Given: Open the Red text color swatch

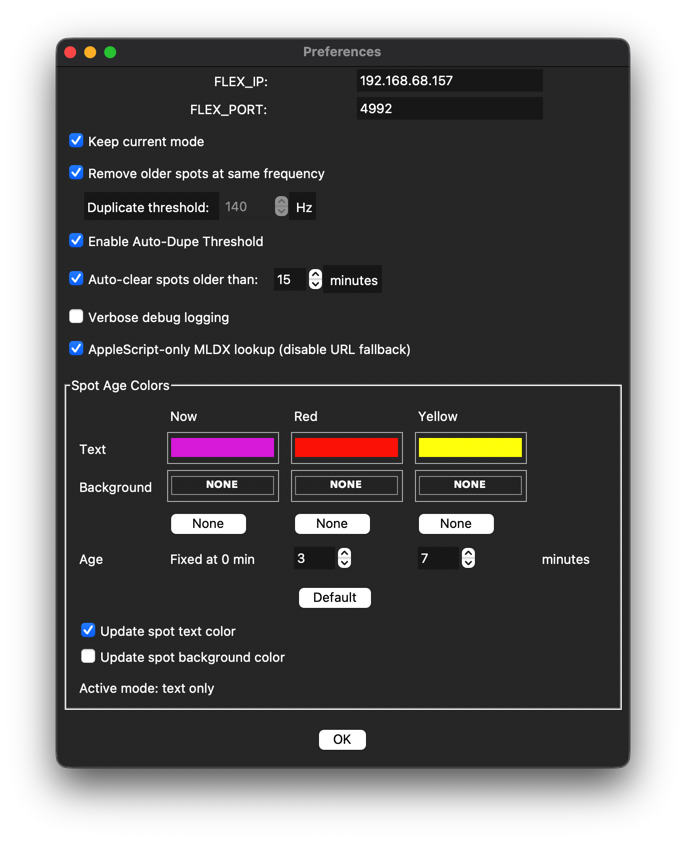Looking at the screenshot, I should pyautogui.click(x=346, y=447).
